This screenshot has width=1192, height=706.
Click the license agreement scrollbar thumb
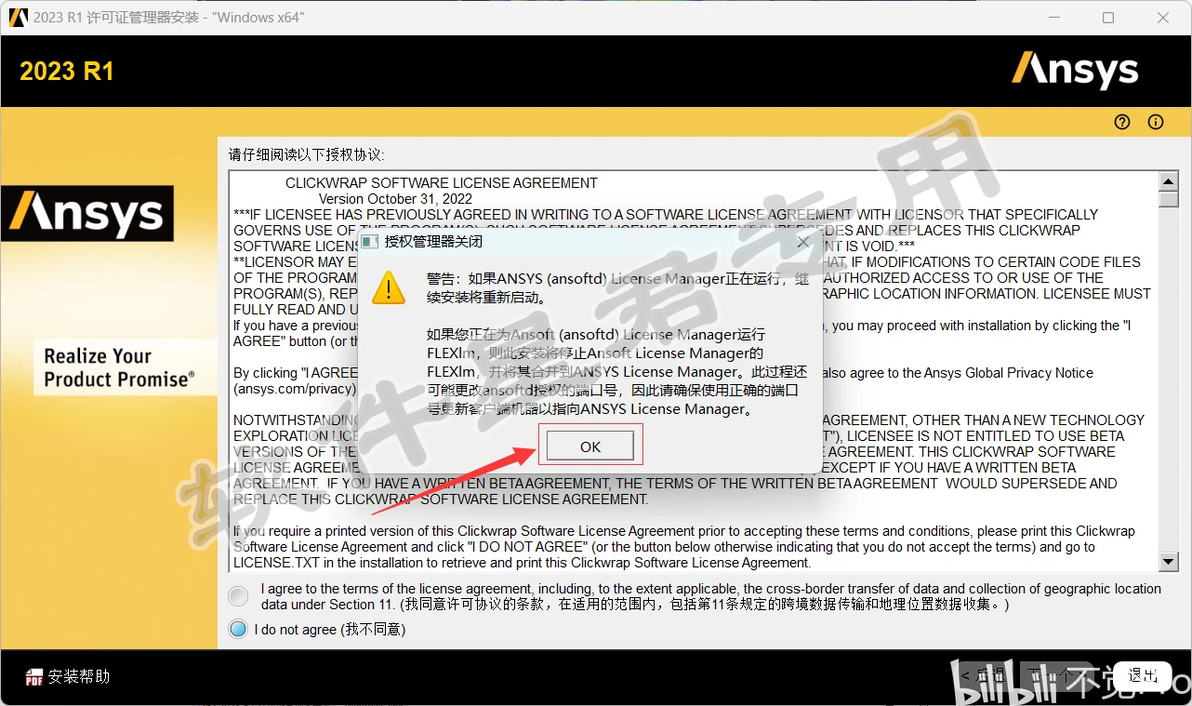click(1168, 199)
